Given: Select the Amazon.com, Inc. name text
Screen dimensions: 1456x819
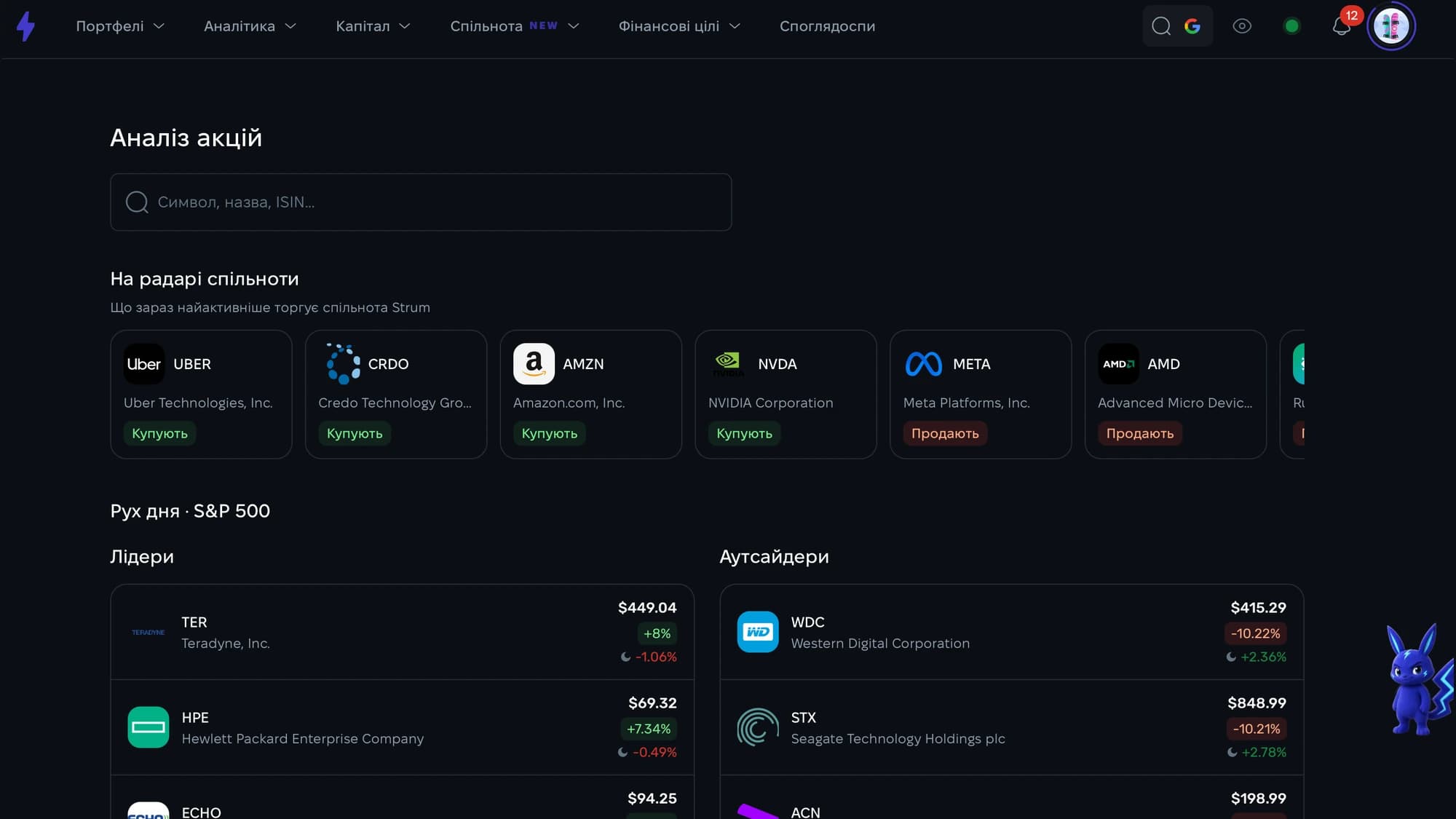Looking at the screenshot, I should coord(569,403).
